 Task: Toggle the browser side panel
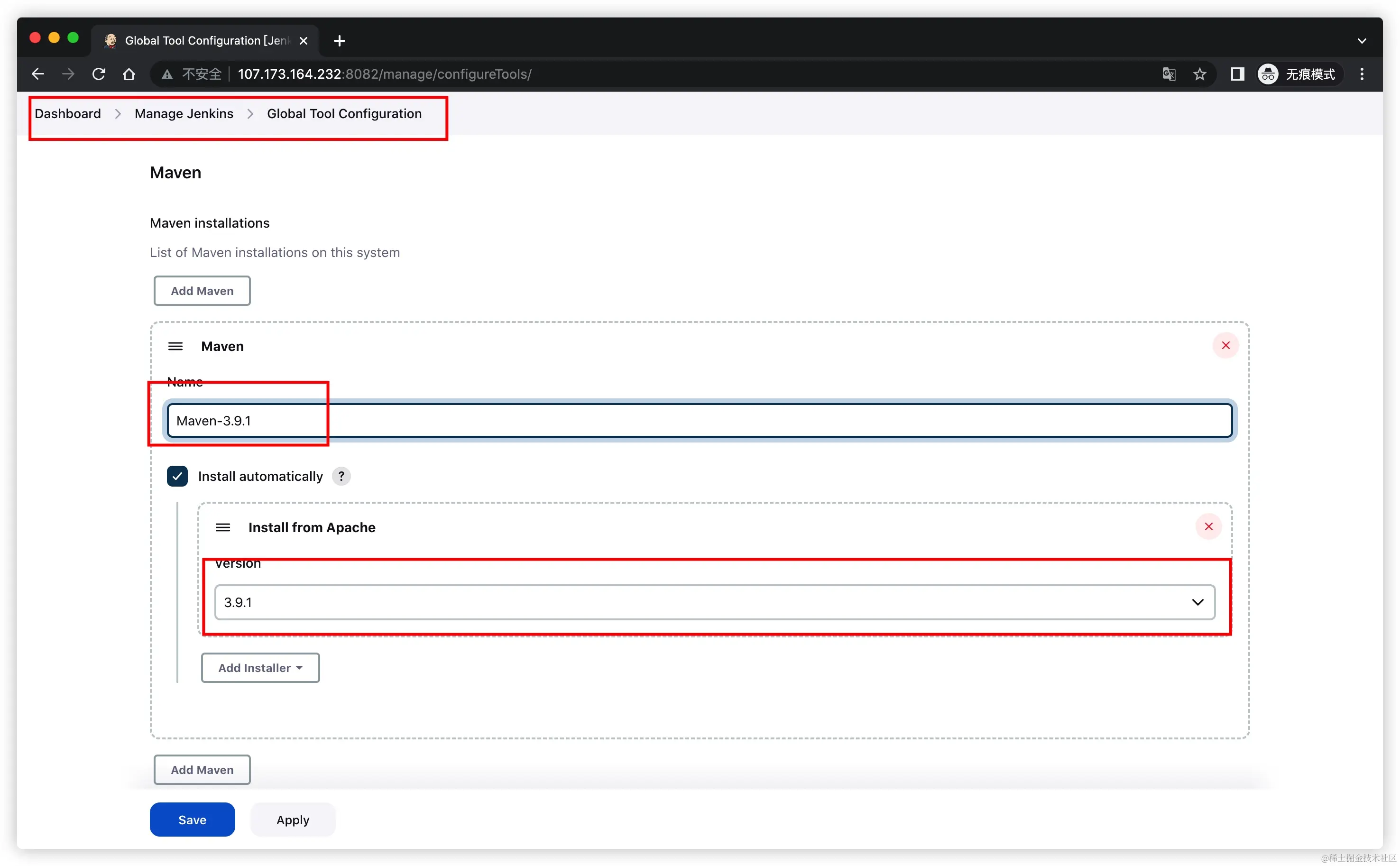coord(1237,74)
